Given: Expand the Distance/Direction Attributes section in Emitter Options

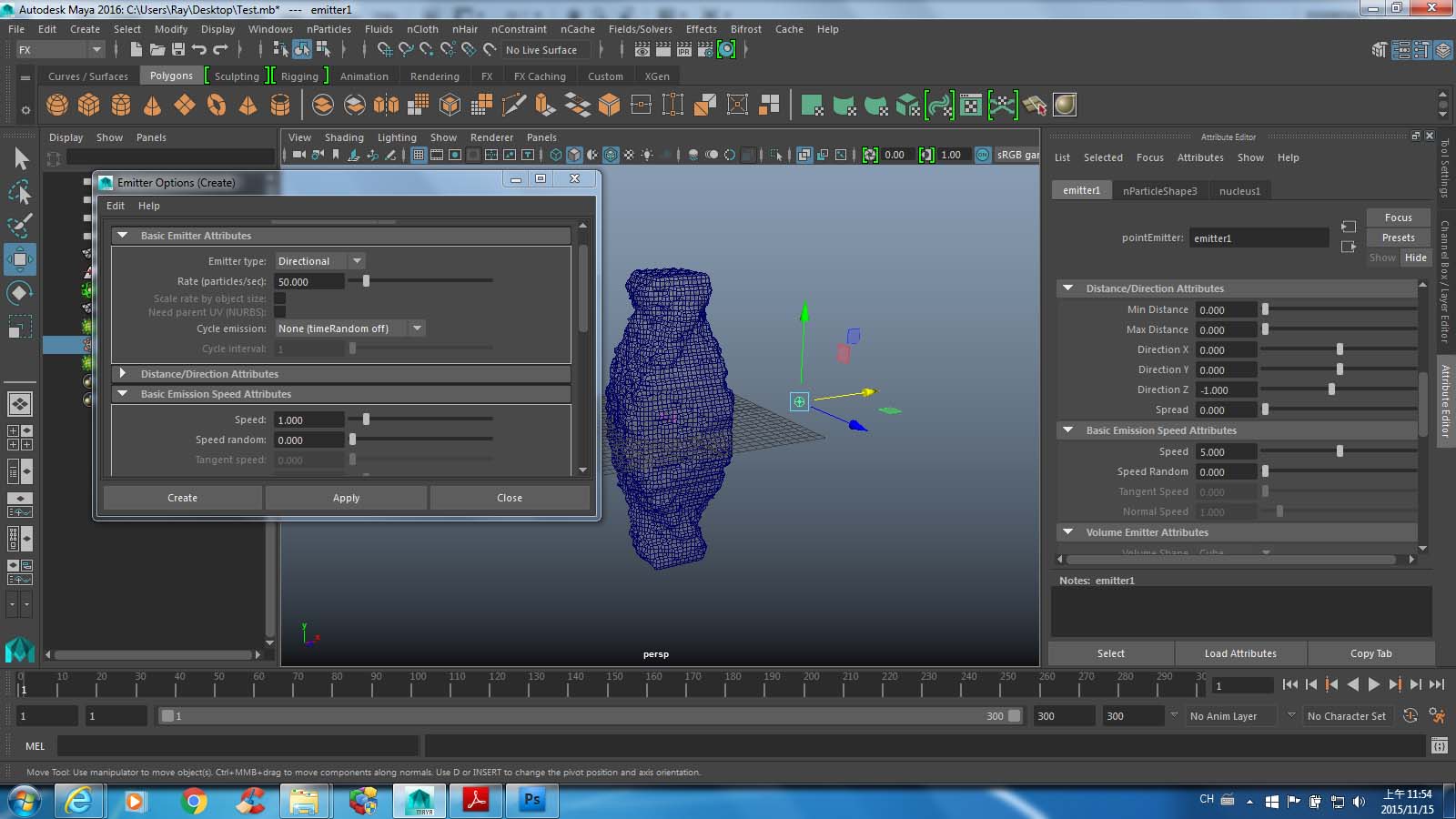Looking at the screenshot, I should tap(123, 373).
